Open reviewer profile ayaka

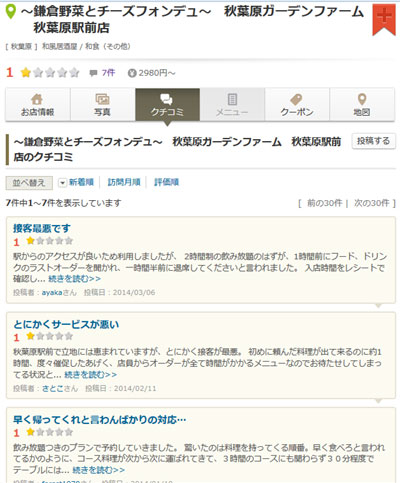(52, 293)
